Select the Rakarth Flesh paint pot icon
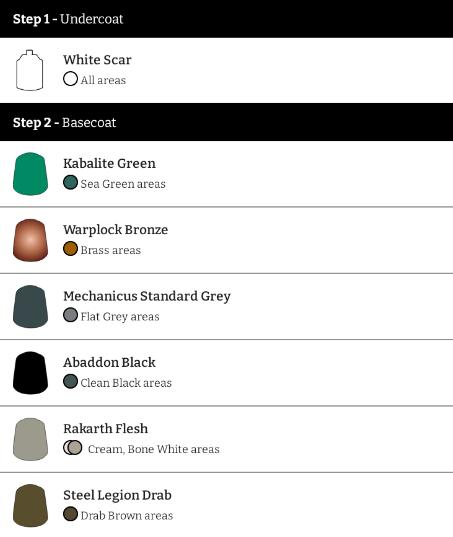453x537 pixels. coord(30,439)
